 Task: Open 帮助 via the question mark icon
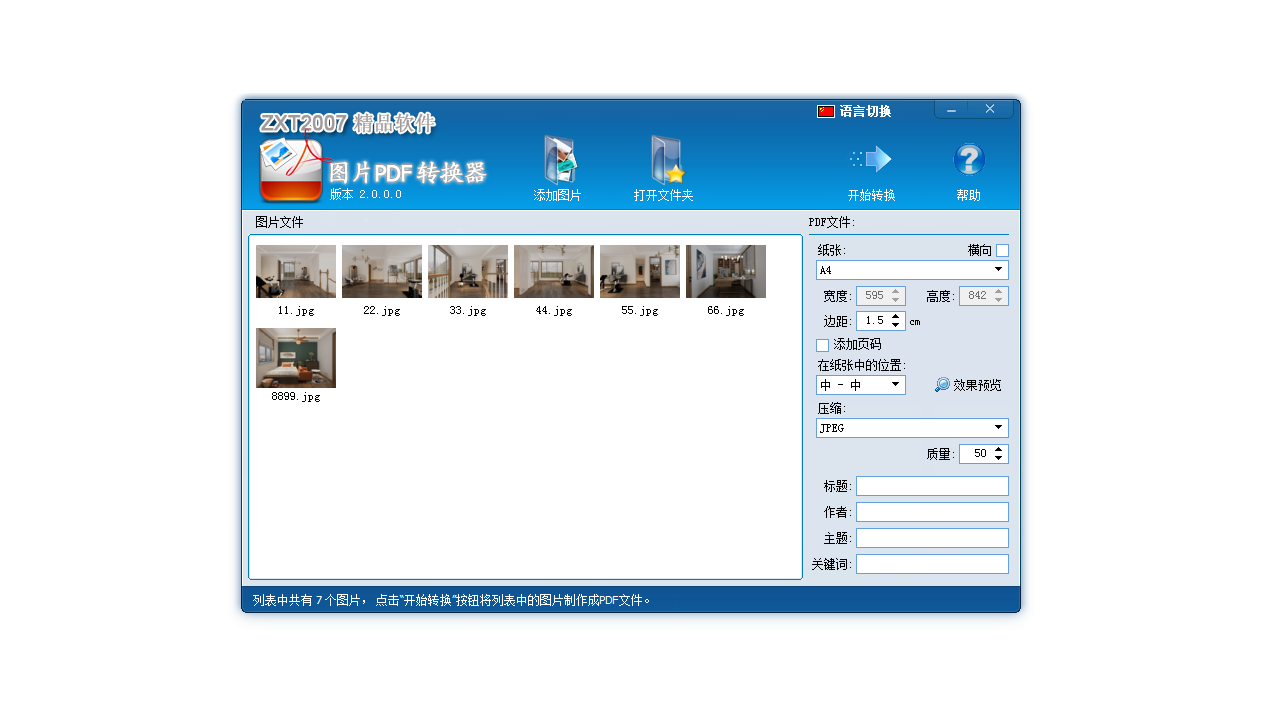(968, 158)
